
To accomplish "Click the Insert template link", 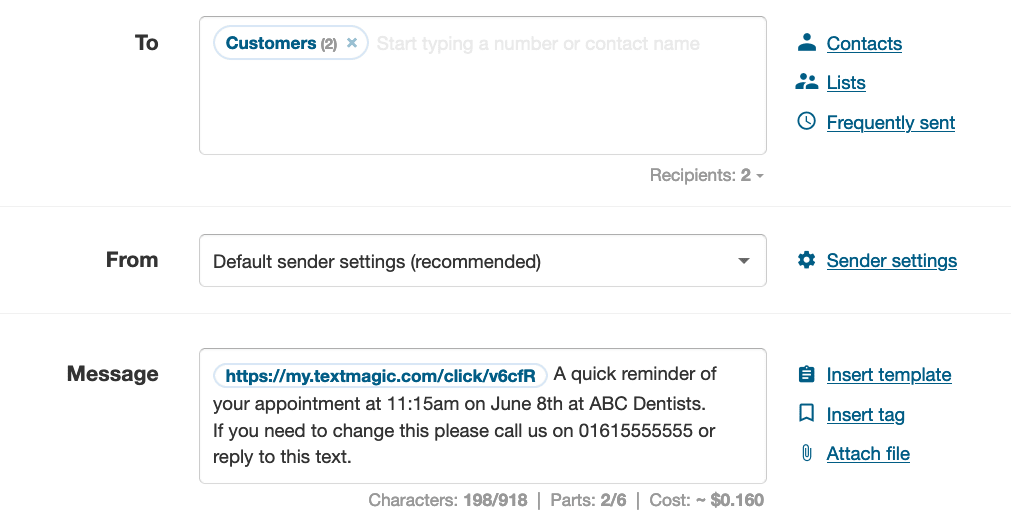I will [888, 375].
